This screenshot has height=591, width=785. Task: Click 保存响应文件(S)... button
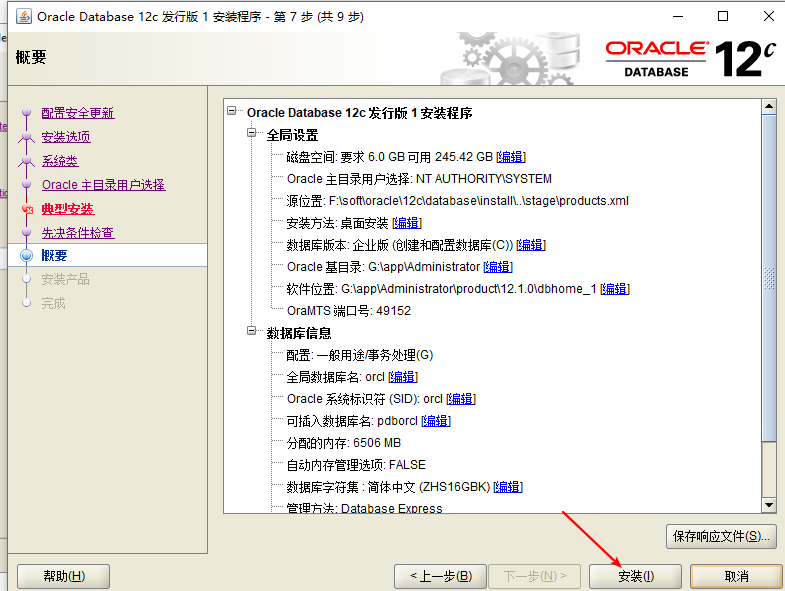pos(721,536)
